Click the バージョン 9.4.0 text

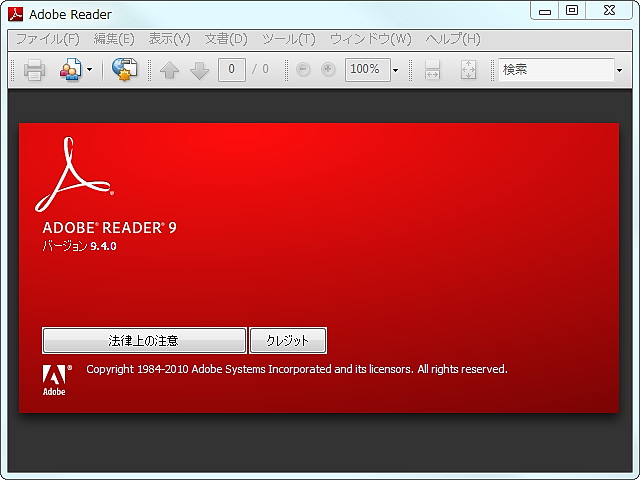click(x=80, y=246)
